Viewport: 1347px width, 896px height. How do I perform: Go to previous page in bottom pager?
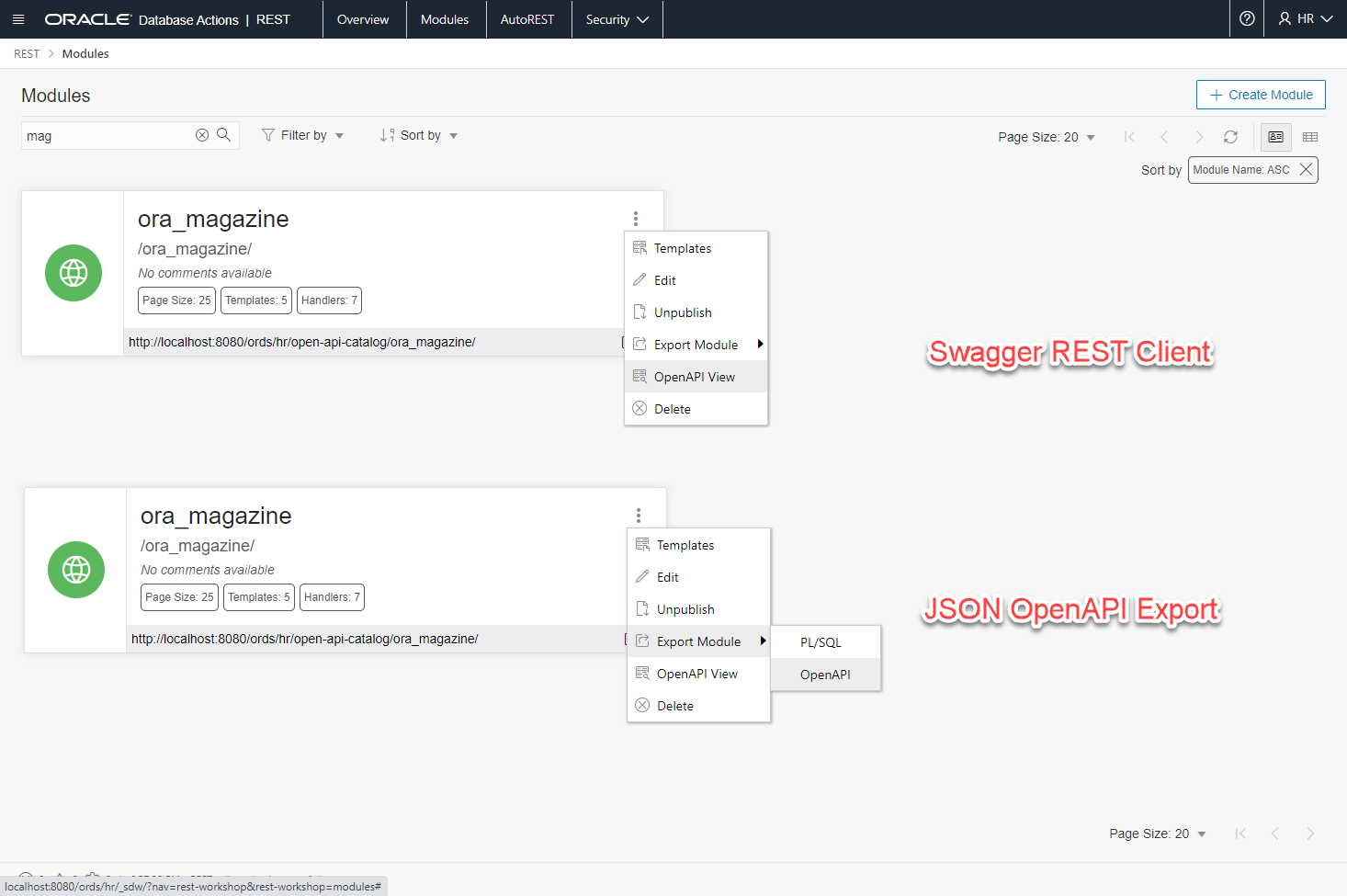pyautogui.click(x=1275, y=834)
